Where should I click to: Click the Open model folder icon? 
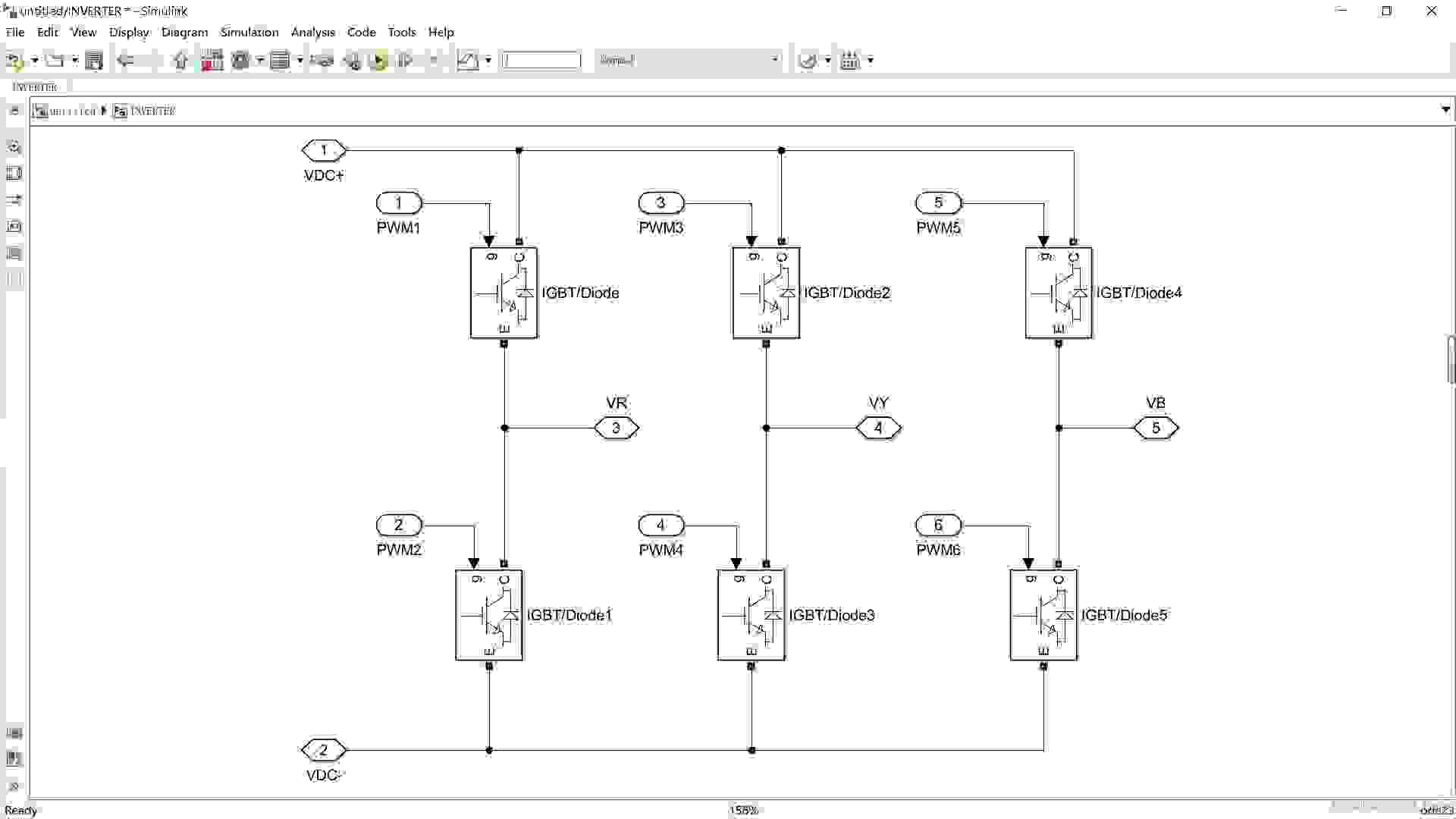coord(55,61)
